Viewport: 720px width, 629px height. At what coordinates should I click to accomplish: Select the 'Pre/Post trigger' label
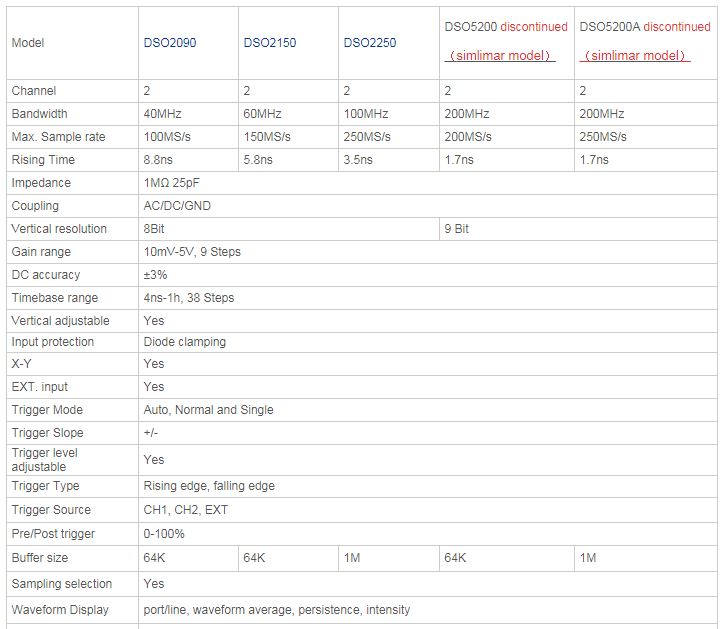(53, 534)
